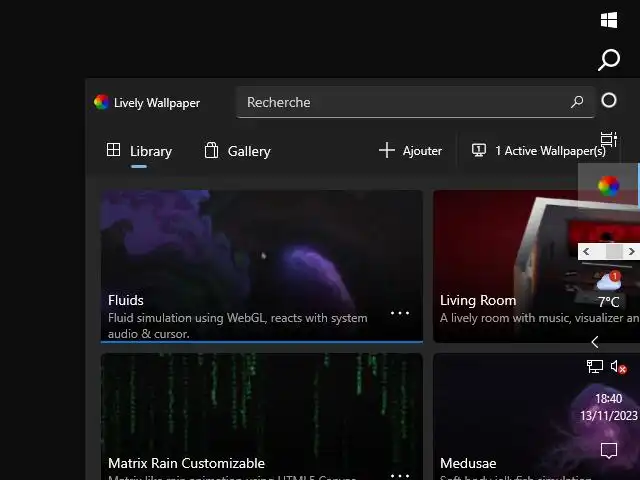The image size is (640, 480).
Task: Click the Fluids title text
Action: (126, 300)
